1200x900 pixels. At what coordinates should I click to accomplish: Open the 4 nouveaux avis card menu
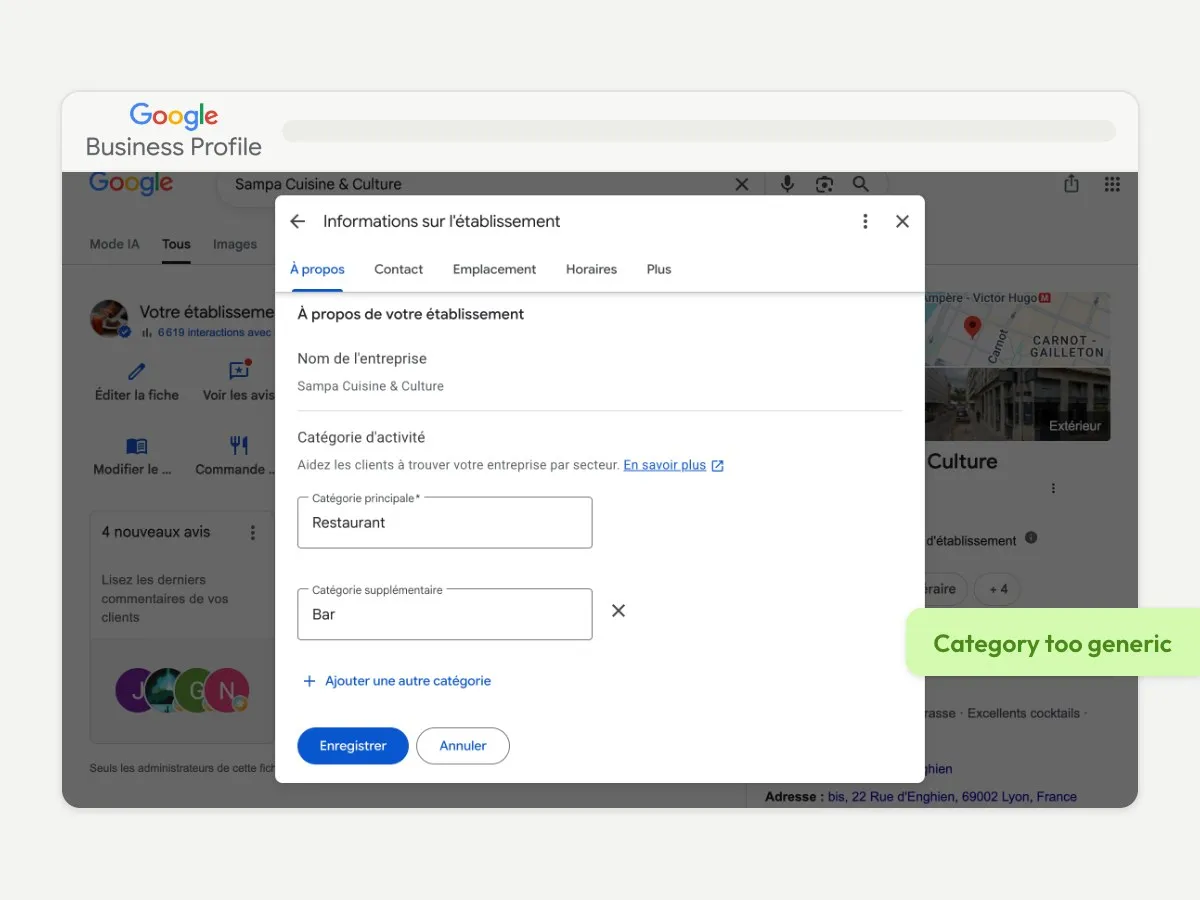[253, 533]
